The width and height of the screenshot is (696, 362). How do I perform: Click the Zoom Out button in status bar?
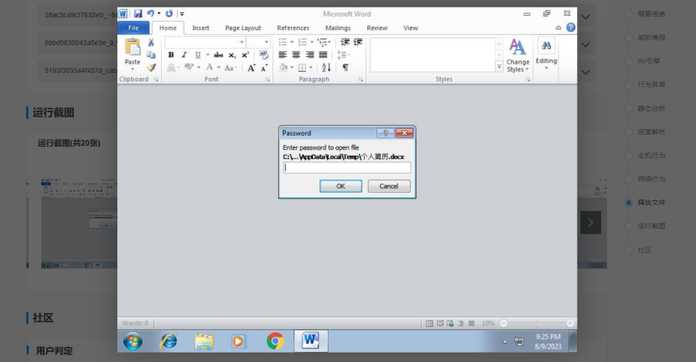503,323
